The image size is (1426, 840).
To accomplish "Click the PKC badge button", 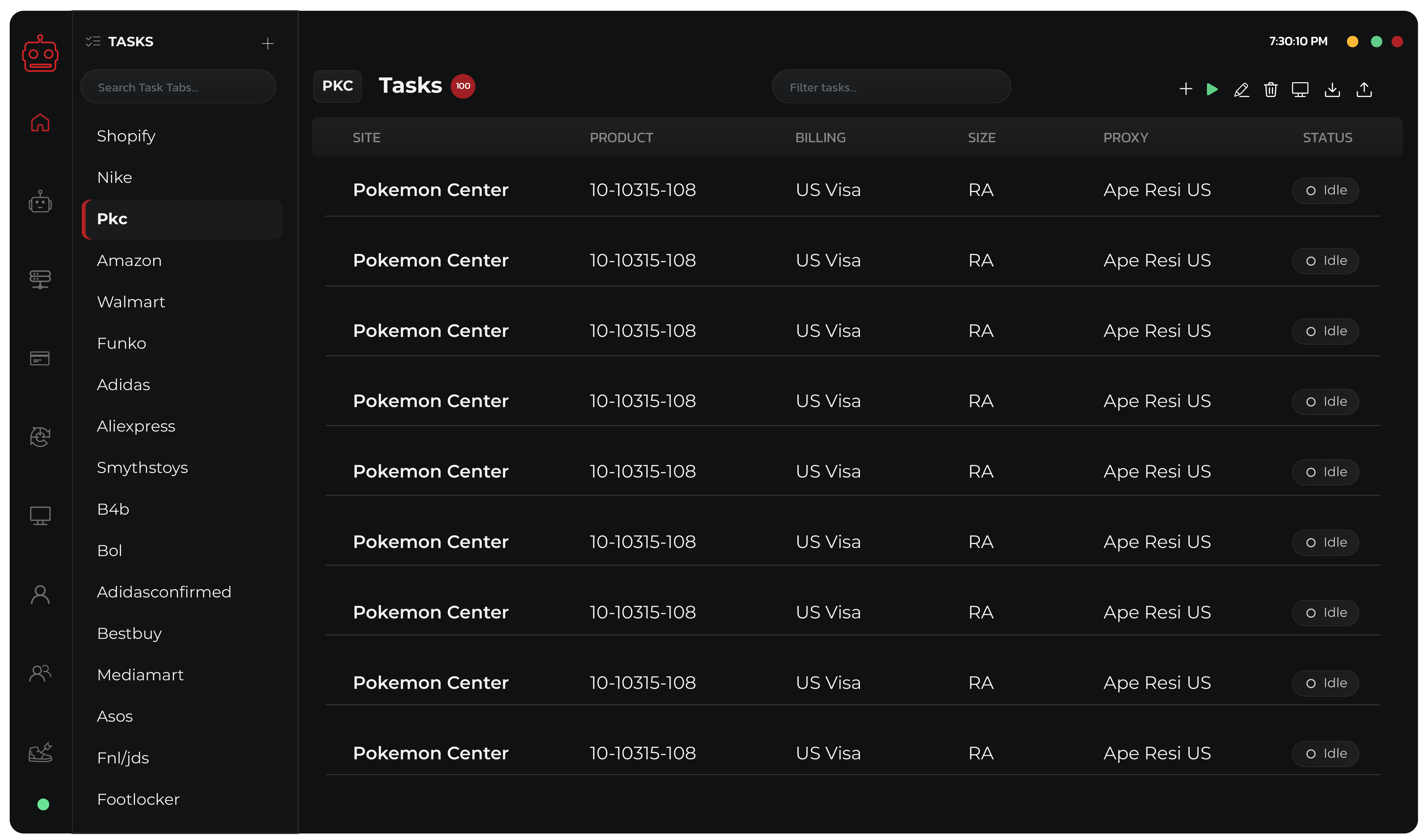I will (x=337, y=86).
